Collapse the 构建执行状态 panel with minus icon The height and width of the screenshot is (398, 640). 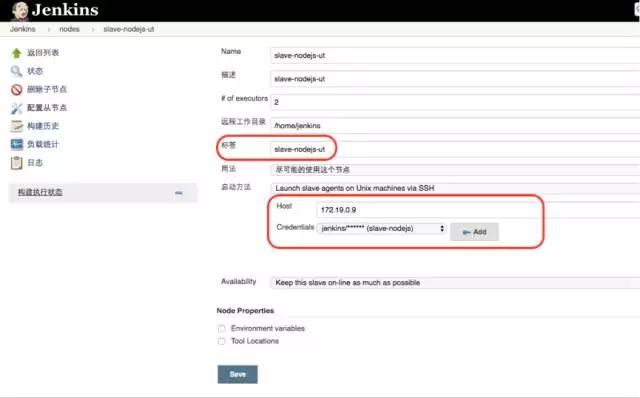[179, 193]
